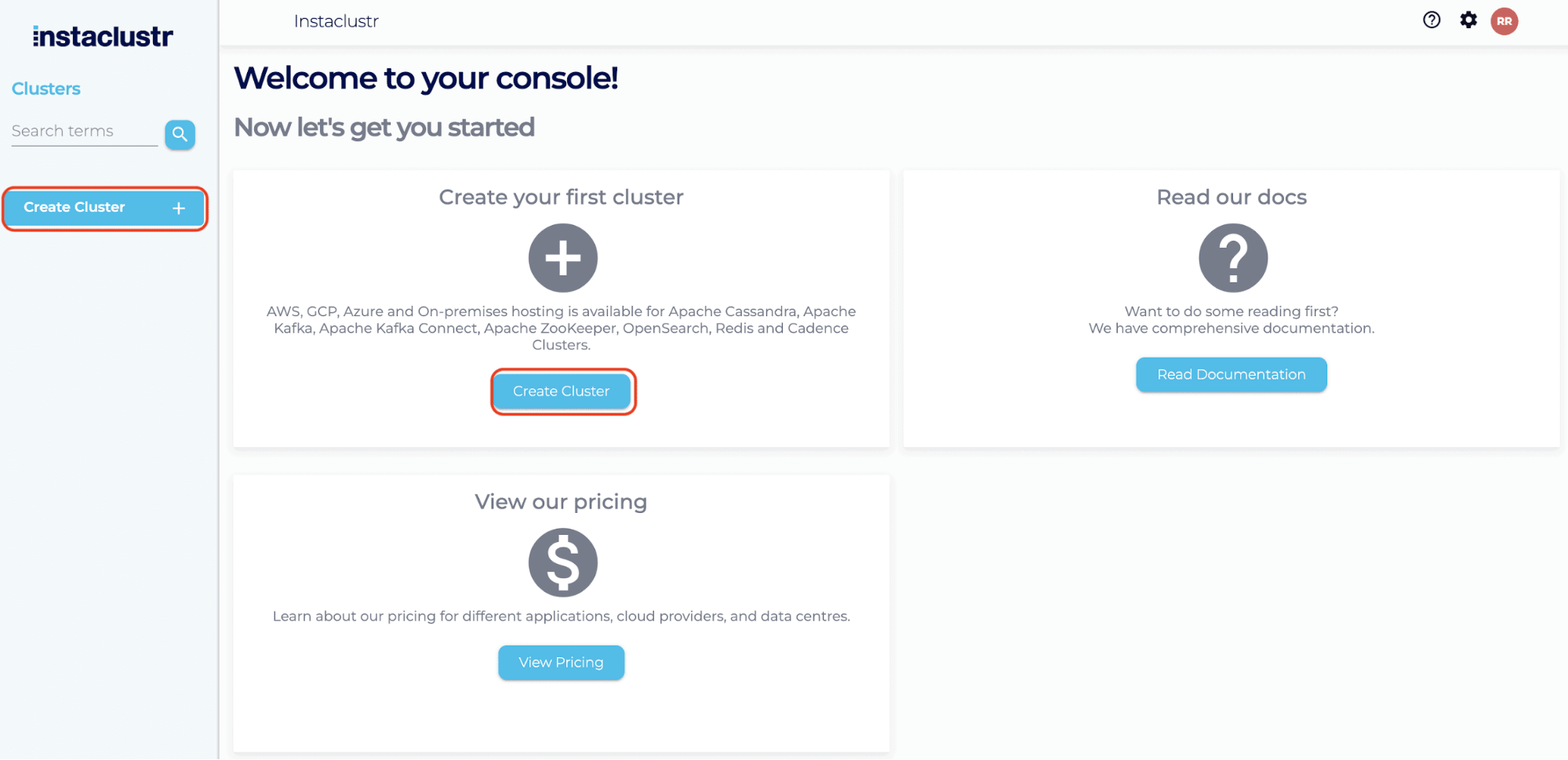Click the 'Welcome to your console!' heading
The height and width of the screenshot is (760, 1568).
426,78
